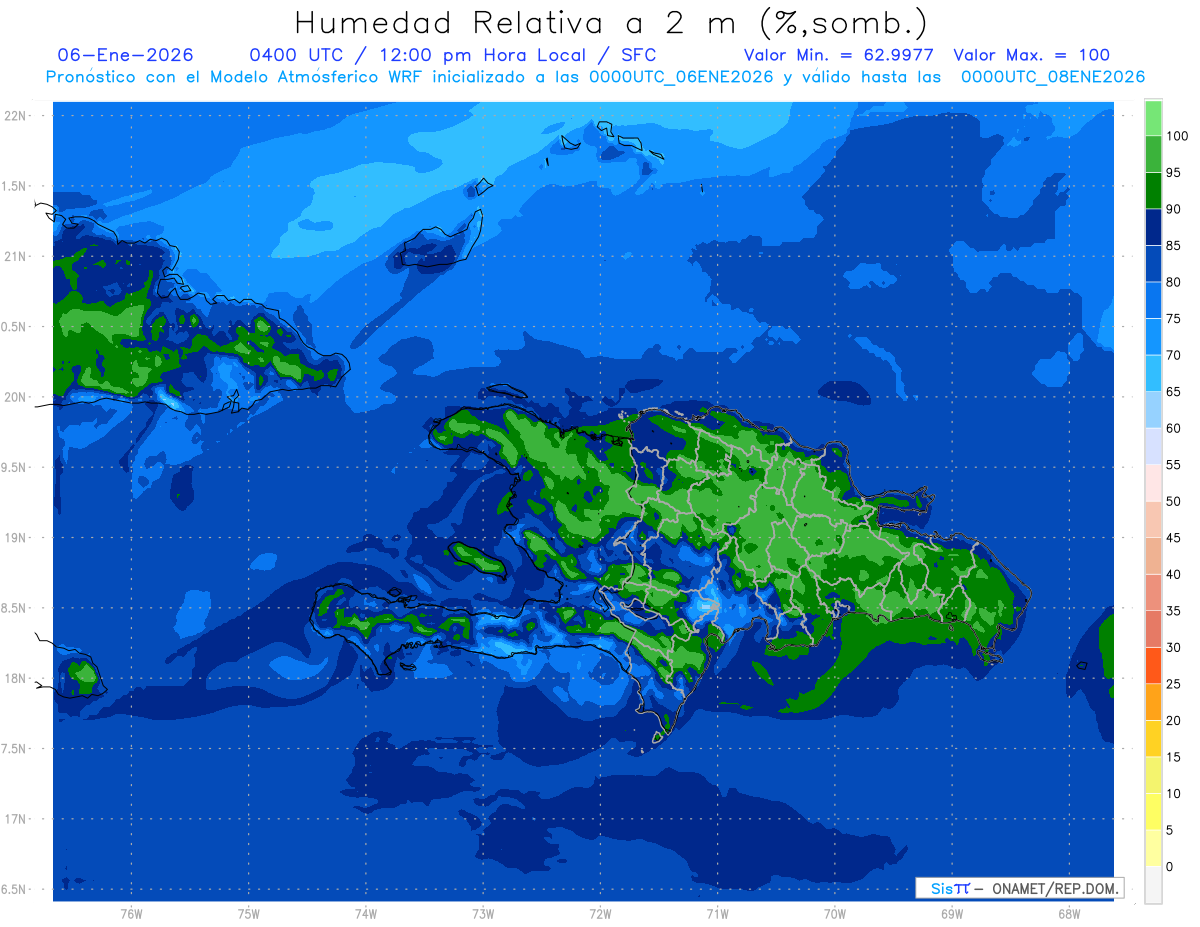
Task: Pick legend swatch between 95 and 100
Action: tap(1153, 154)
